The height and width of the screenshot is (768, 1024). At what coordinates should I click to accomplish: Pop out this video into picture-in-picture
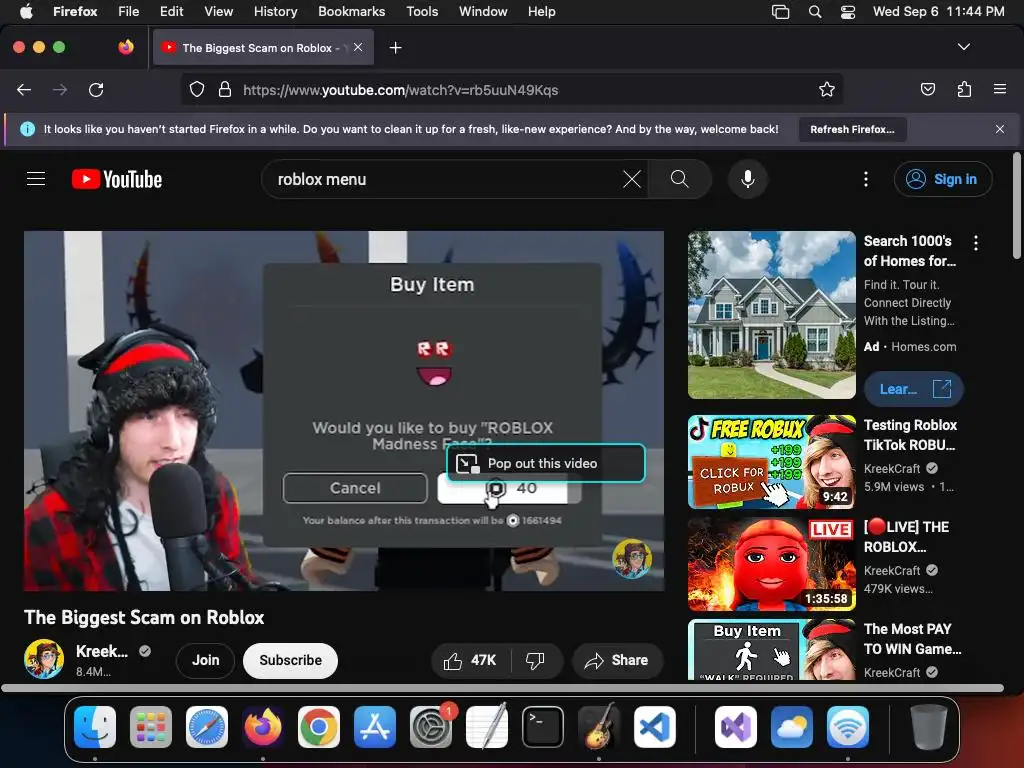pos(545,463)
